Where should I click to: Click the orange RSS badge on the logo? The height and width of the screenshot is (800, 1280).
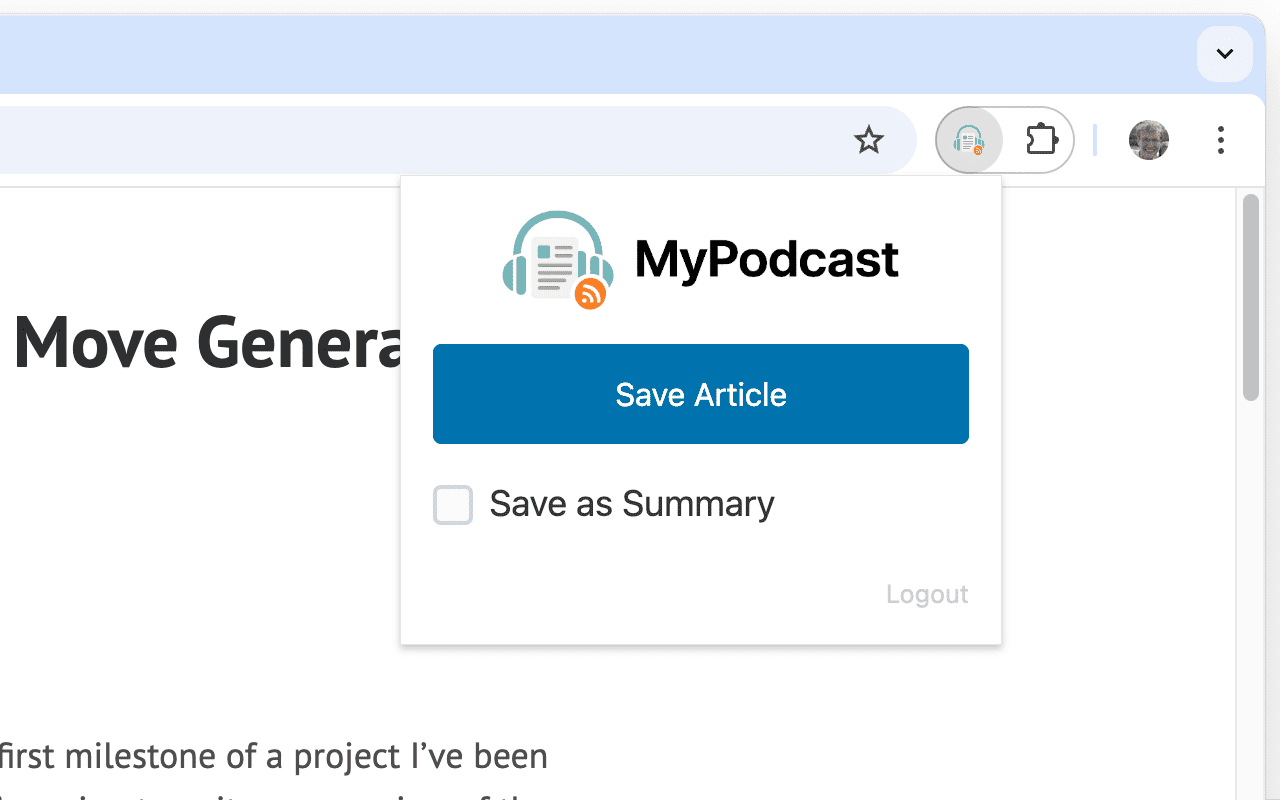[x=590, y=294]
